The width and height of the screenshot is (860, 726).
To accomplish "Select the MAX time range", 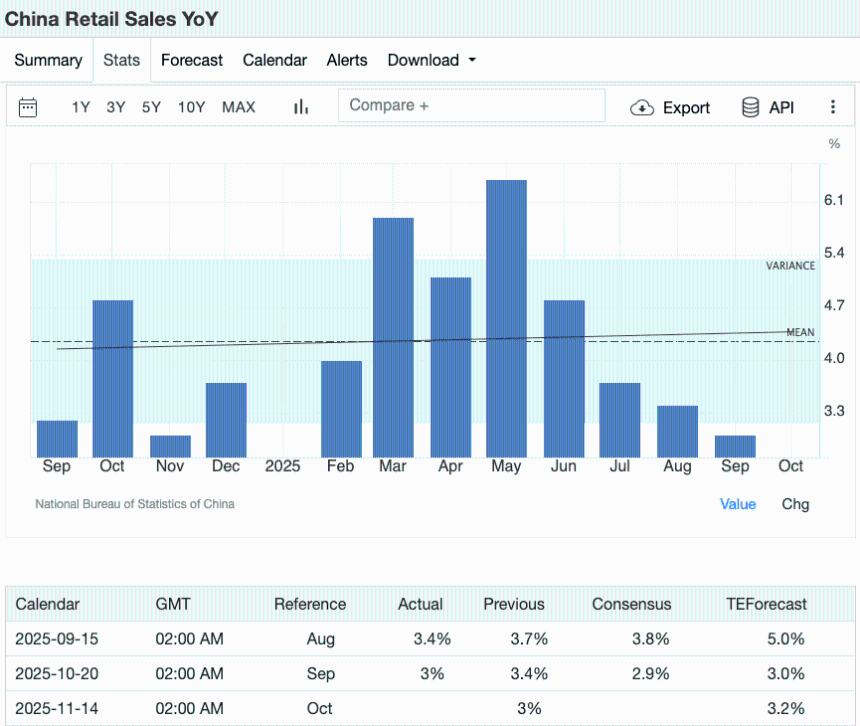I will click(x=238, y=107).
